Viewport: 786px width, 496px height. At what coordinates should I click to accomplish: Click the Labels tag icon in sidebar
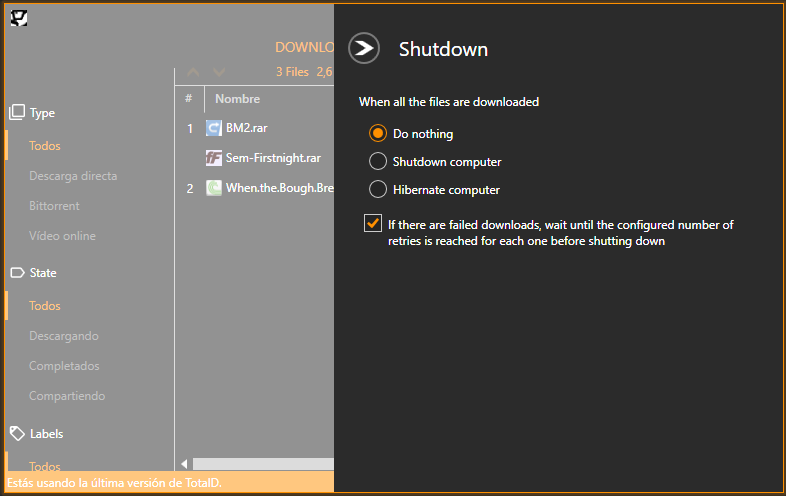point(17,433)
